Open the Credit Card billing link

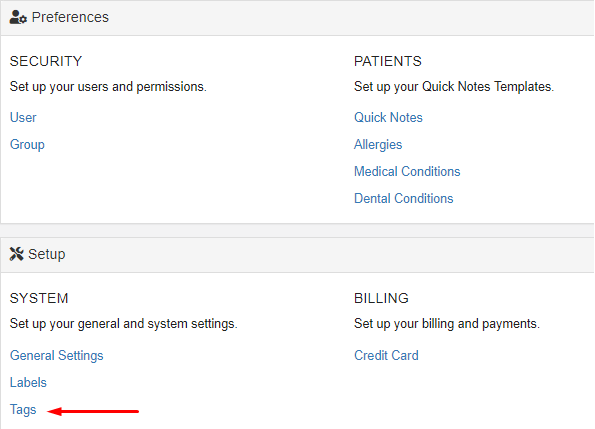coord(386,355)
